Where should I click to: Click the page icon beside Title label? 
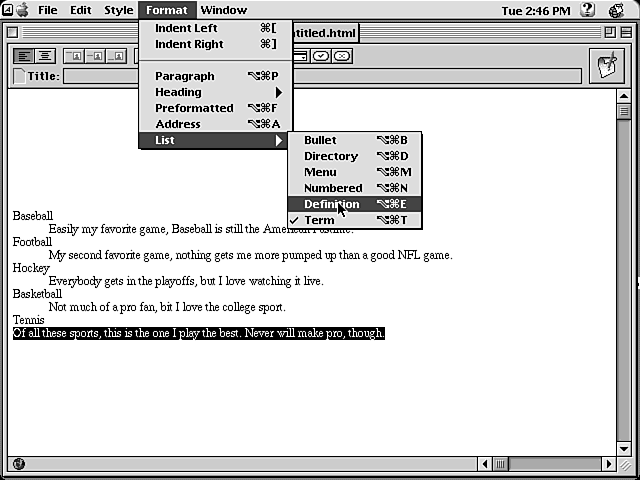[19, 76]
